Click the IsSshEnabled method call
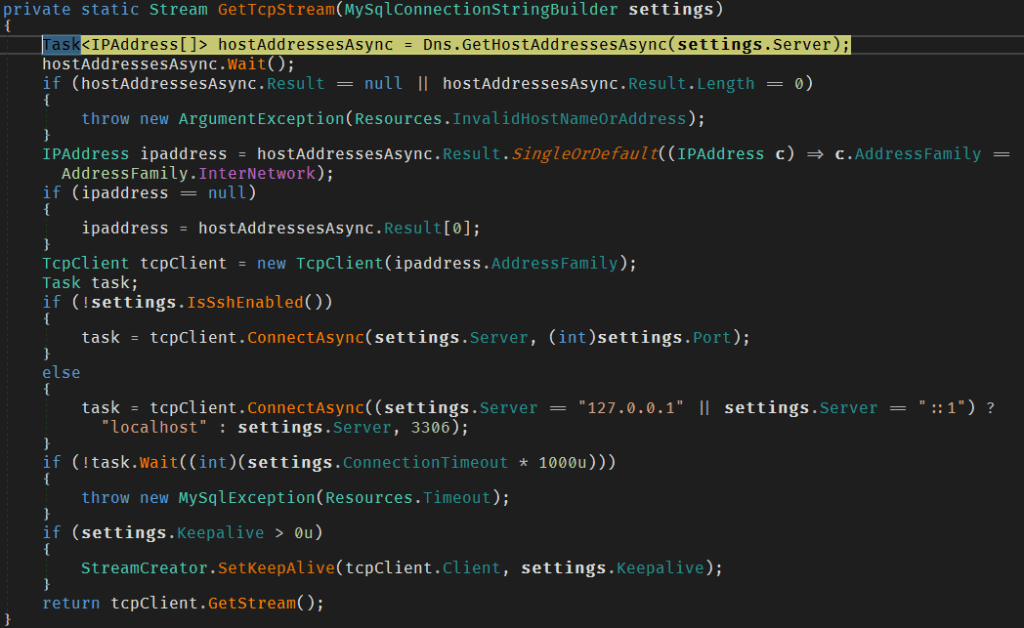The height and width of the screenshot is (628, 1024). pyautogui.click(x=253, y=301)
